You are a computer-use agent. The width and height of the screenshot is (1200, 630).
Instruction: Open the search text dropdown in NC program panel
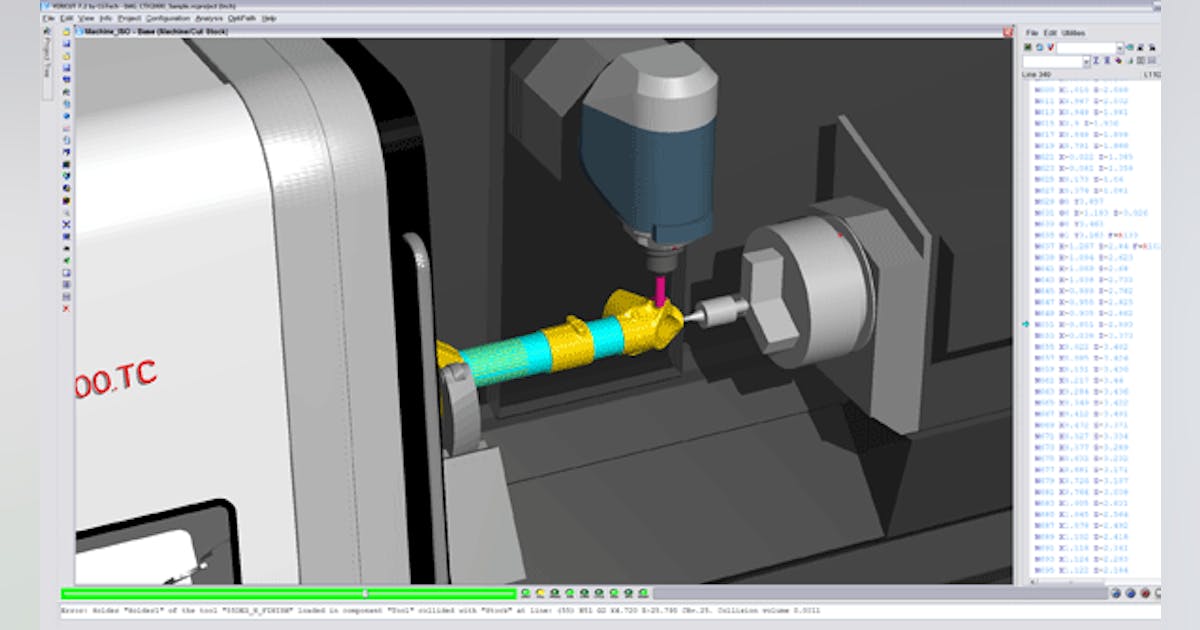pyautogui.click(x=1120, y=48)
